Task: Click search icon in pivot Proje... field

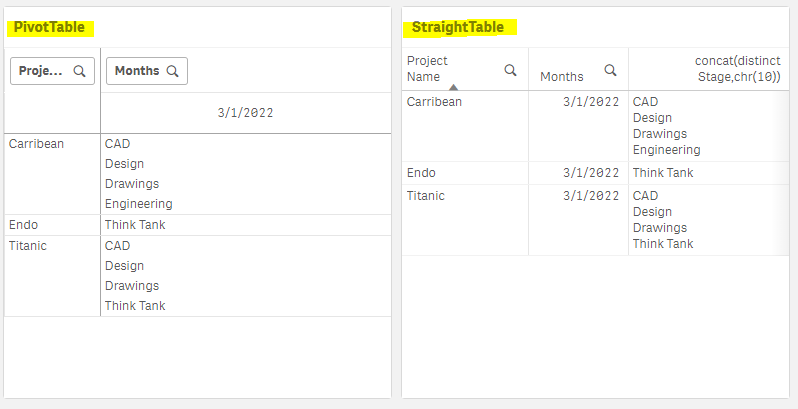Action: [79, 71]
